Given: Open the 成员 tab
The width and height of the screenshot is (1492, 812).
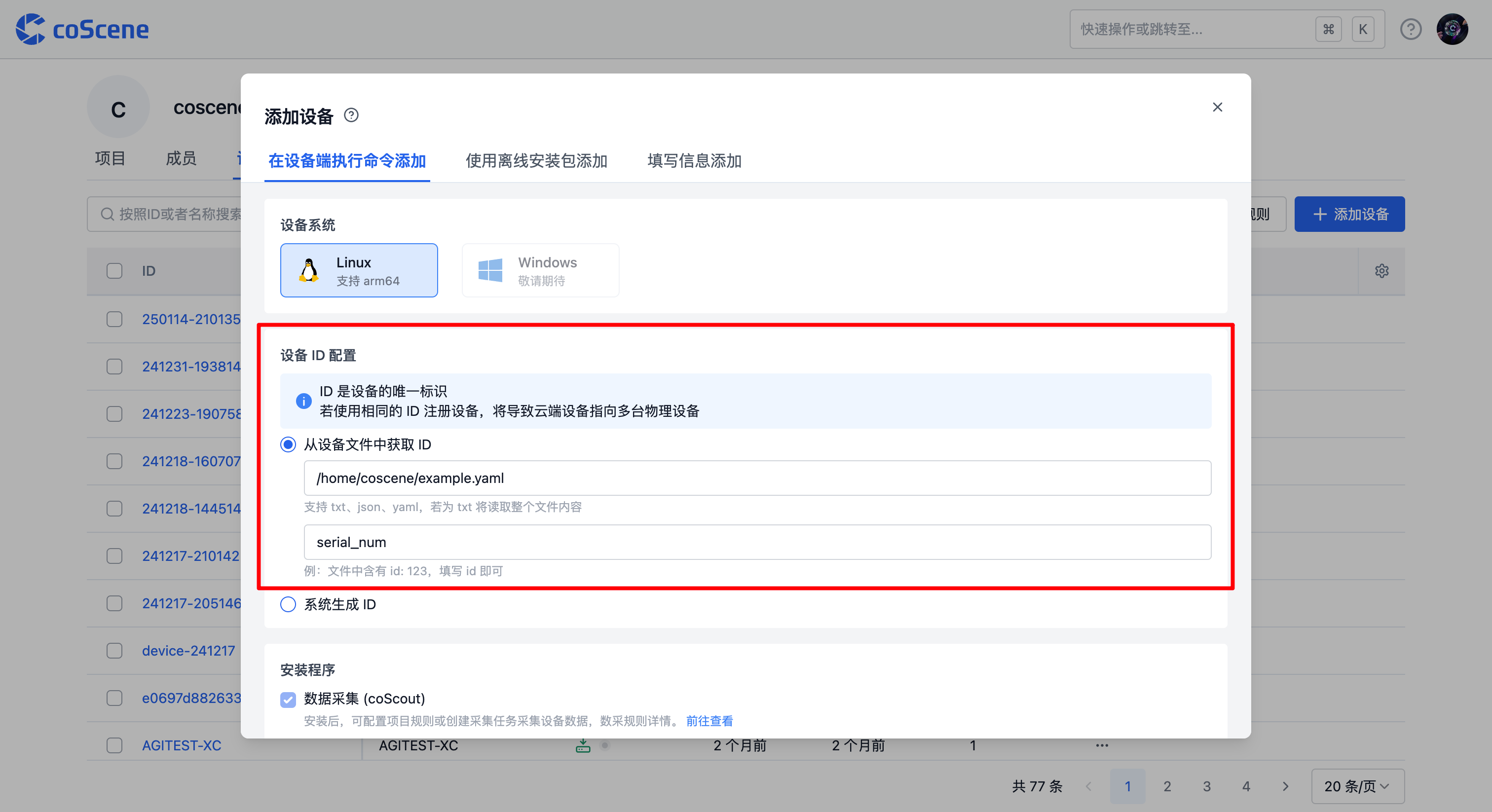Looking at the screenshot, I should (181, 158).
